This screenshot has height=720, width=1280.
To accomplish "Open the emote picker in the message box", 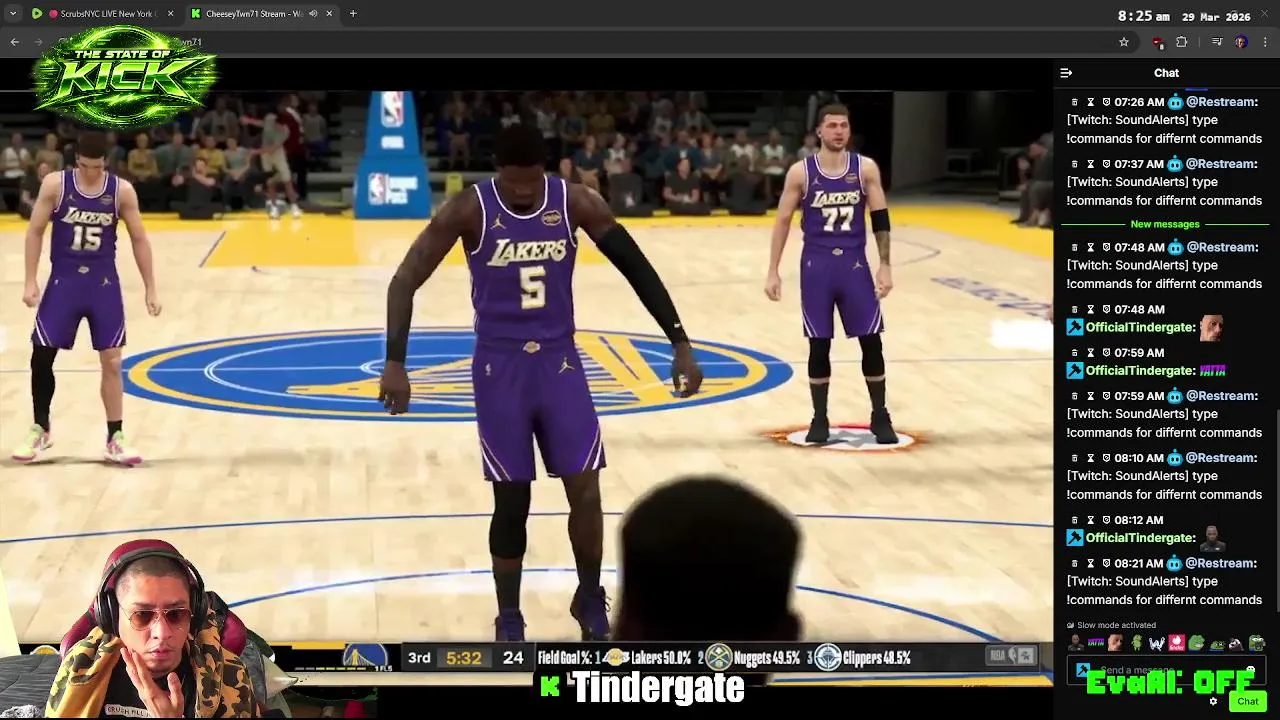I will [1250, 670].
